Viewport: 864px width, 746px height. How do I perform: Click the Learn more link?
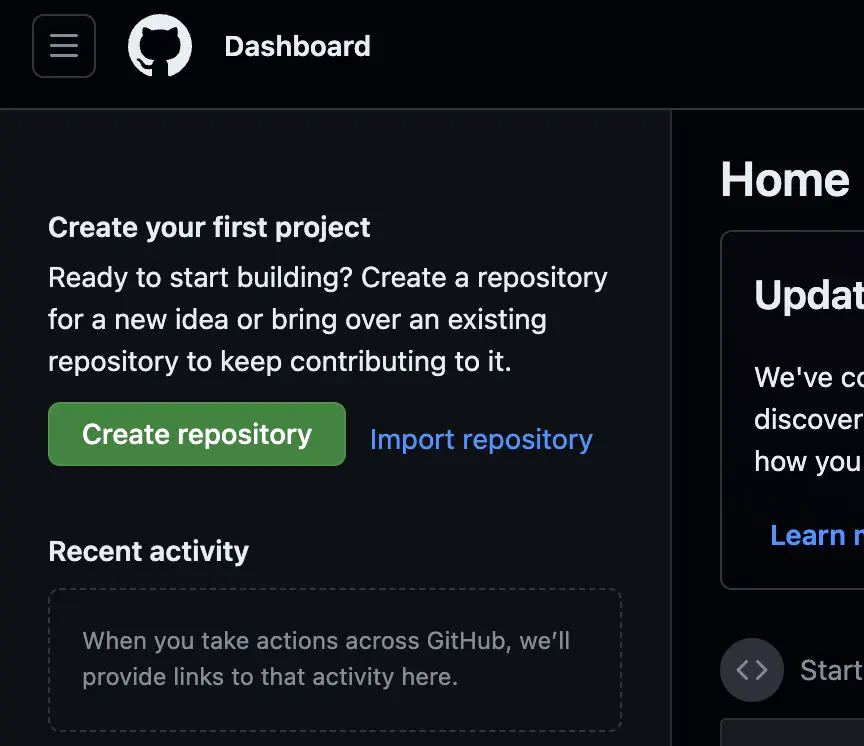coord(815,535)
